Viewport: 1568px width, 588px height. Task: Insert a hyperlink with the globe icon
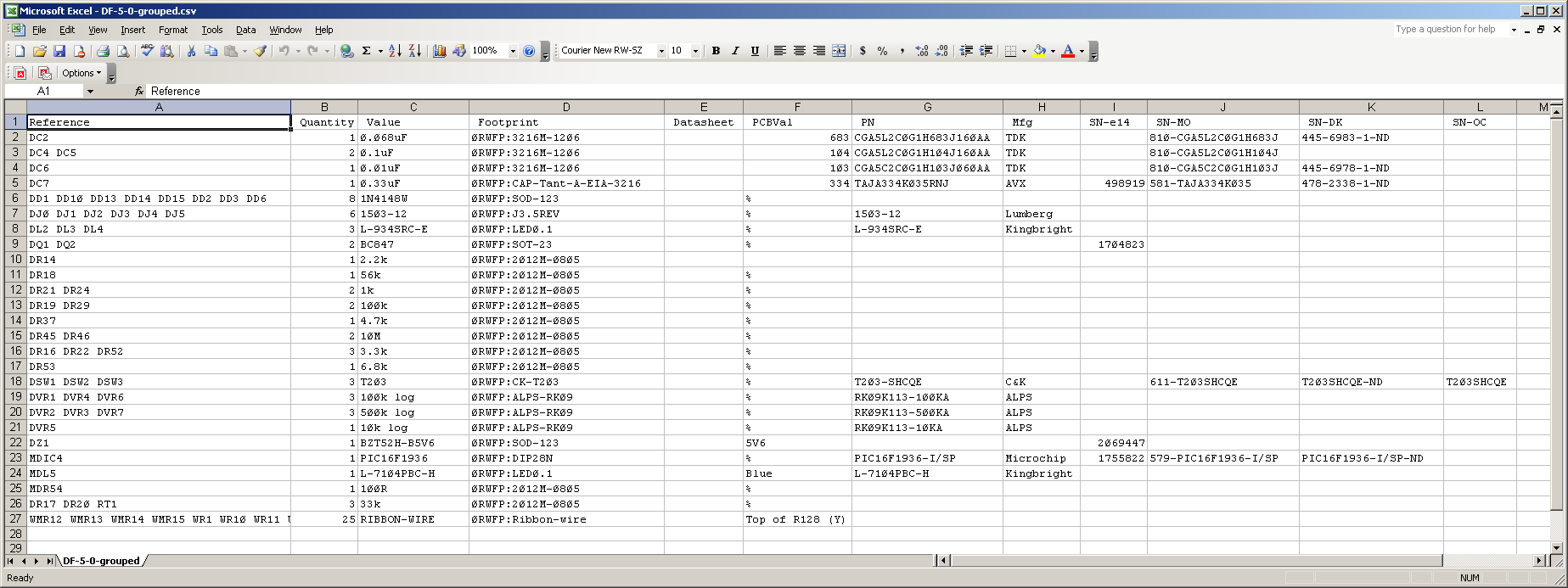coord(346,51)
